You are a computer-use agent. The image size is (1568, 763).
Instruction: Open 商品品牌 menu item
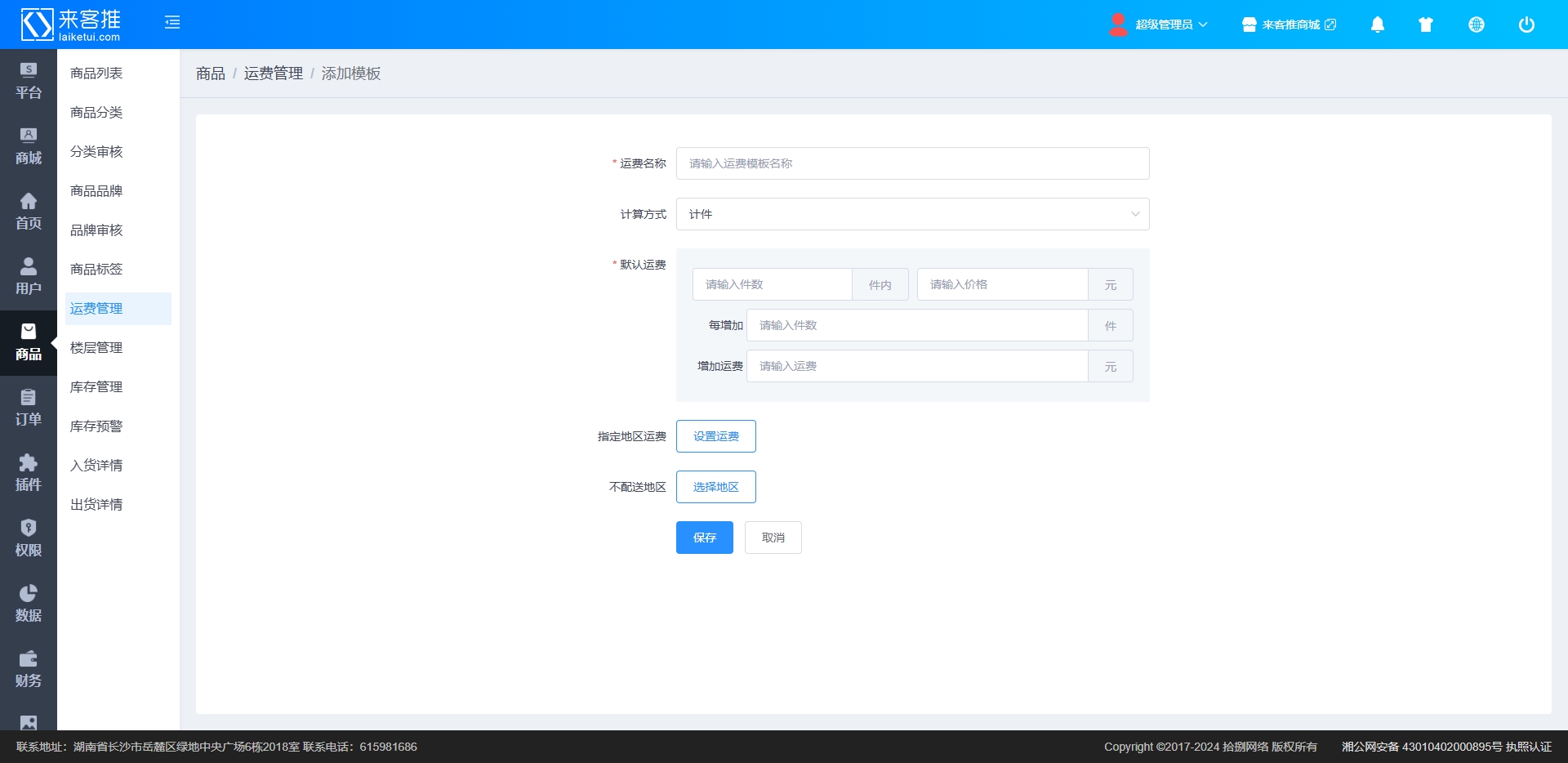coord(96,191)
